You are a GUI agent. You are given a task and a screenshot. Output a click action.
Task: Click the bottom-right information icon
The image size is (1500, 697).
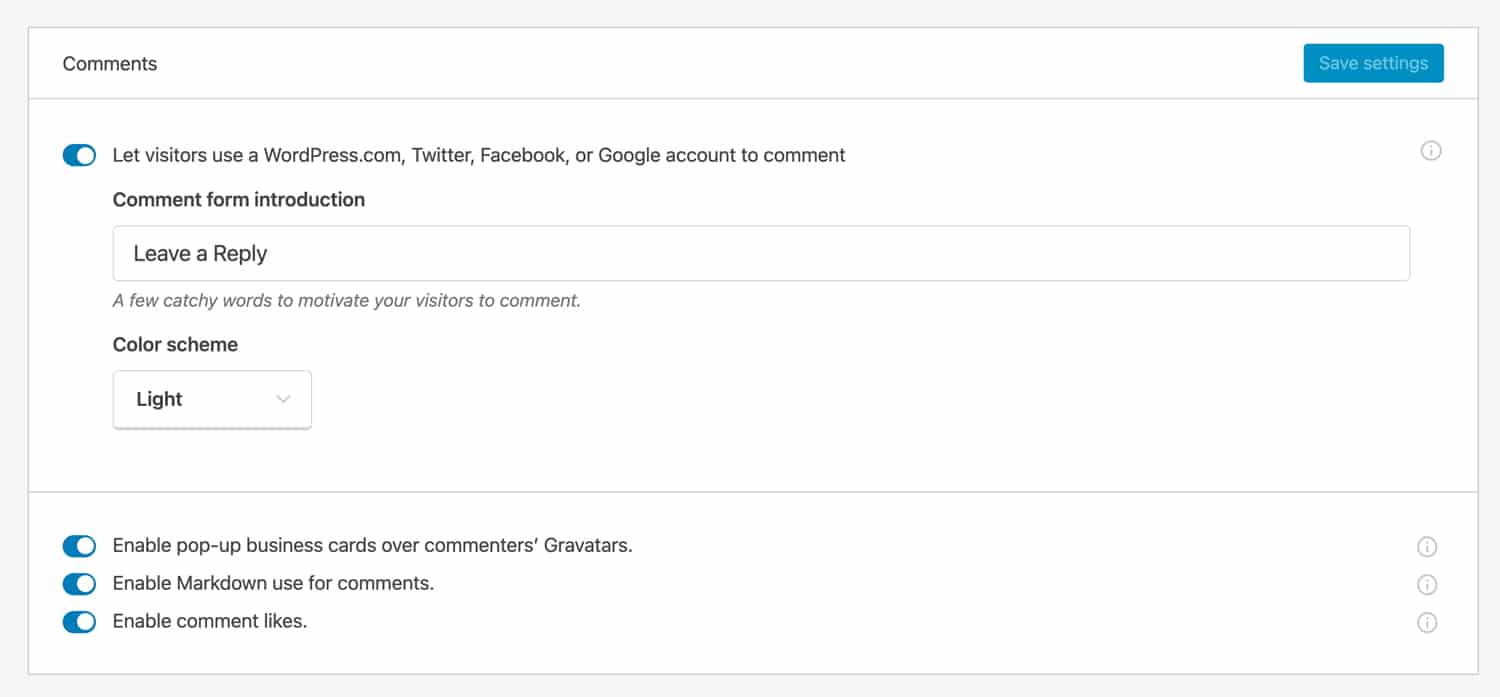(x=1427, y=622)
